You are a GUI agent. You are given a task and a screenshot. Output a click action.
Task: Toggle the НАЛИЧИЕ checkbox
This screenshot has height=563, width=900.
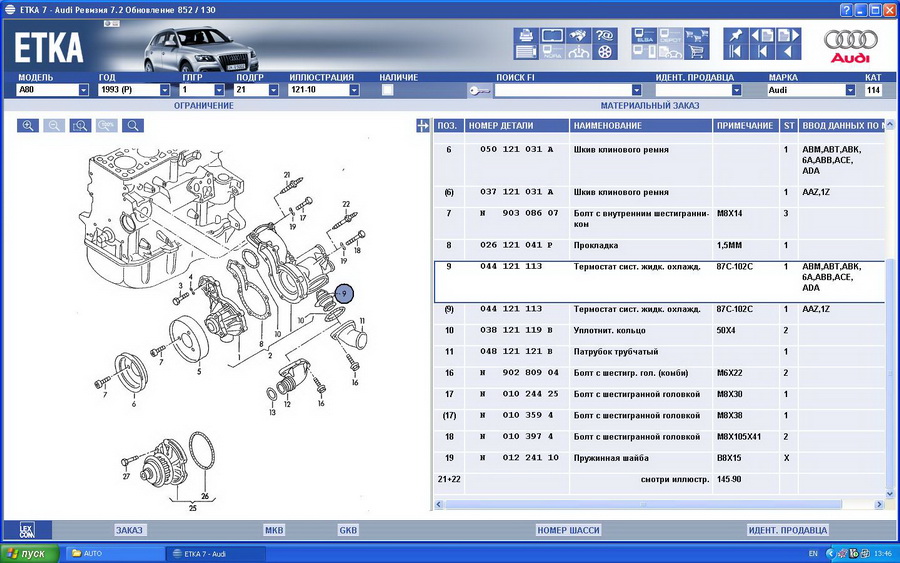(387, 90)
